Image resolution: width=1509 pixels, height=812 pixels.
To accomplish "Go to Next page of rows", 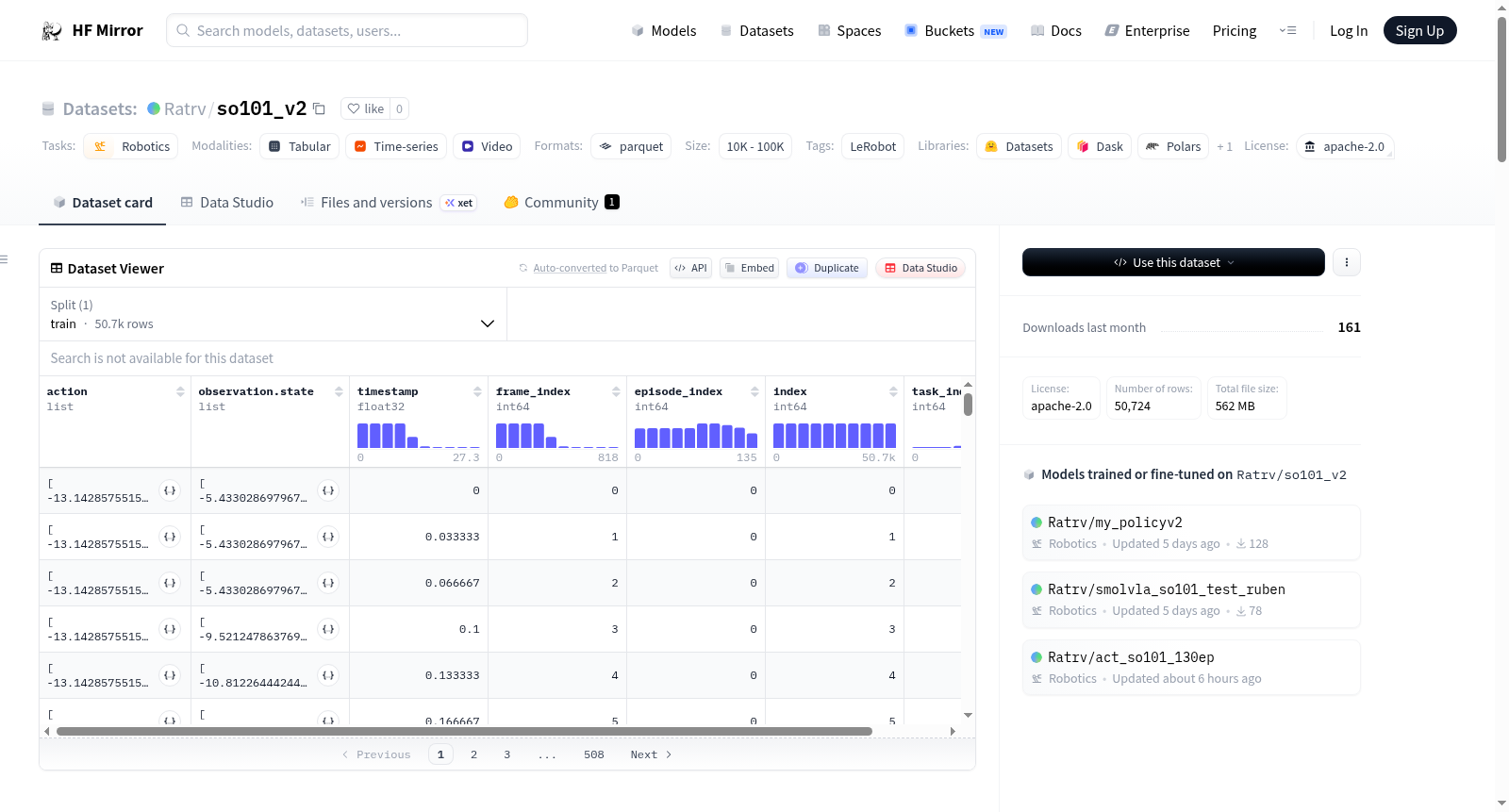I will (x=651, y=754).
